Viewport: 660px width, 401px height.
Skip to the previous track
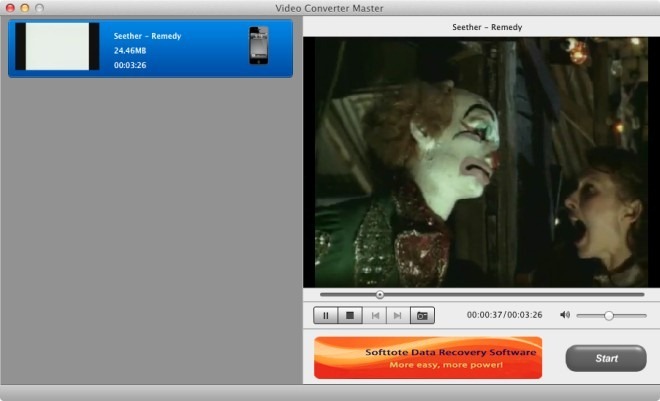(375, 316)
